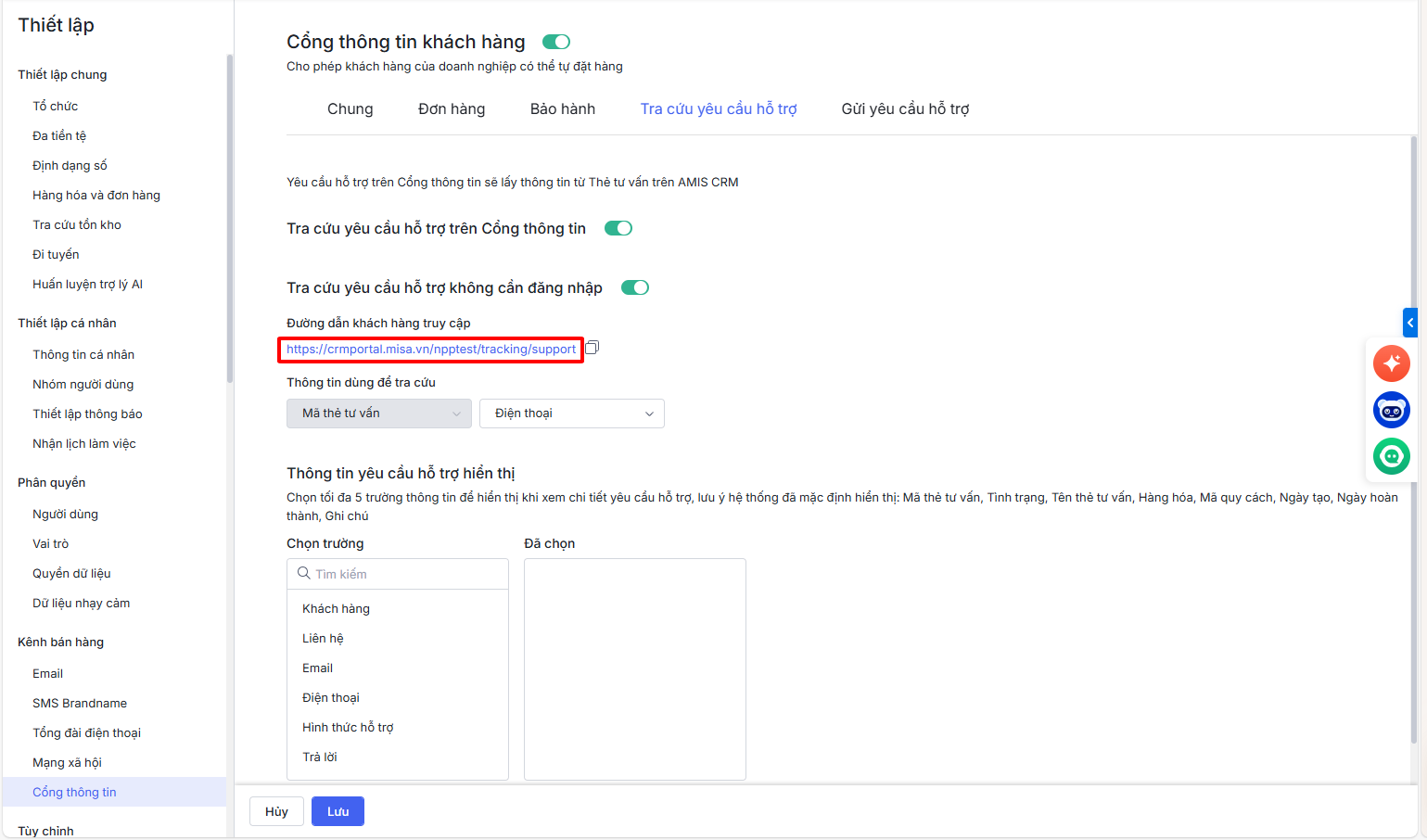Select the Bảo hành tab
Viewport: 1427px width, 840px height.
coord(563,109)
